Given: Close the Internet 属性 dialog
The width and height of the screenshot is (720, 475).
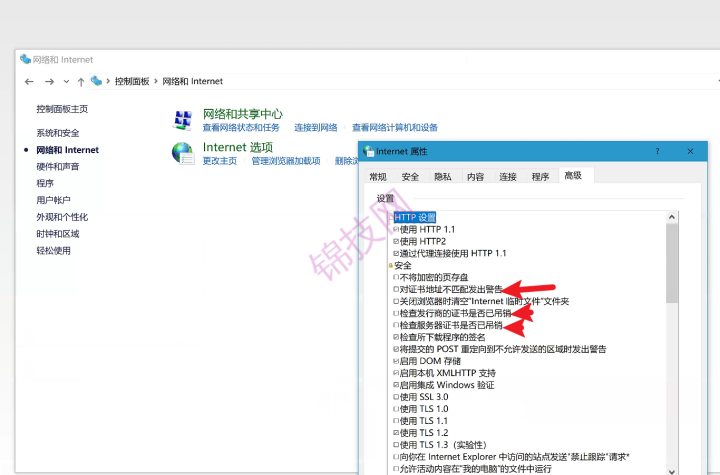Looking at the screenshot, I should pyautogui.click(x=690, y=151).
